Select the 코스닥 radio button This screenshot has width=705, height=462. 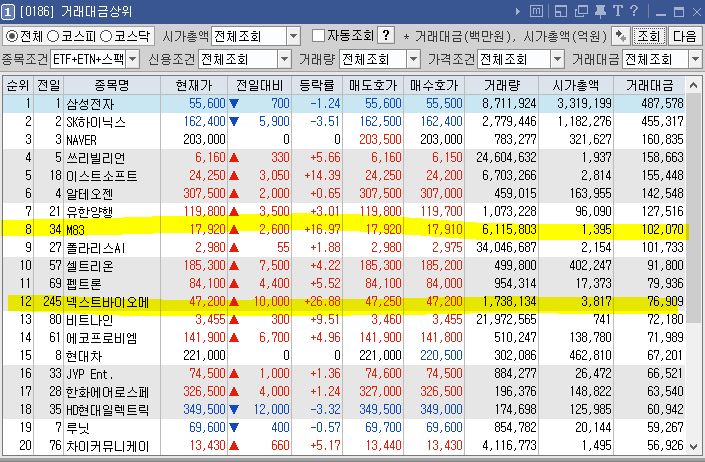[x=106, y=36]
